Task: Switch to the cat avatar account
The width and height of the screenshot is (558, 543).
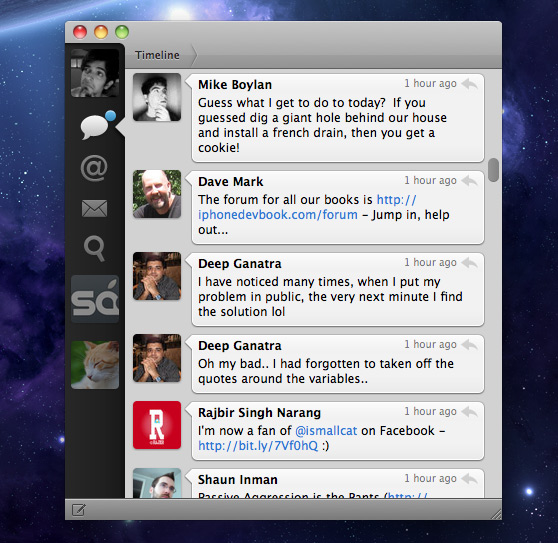Action: click(95, 365)
